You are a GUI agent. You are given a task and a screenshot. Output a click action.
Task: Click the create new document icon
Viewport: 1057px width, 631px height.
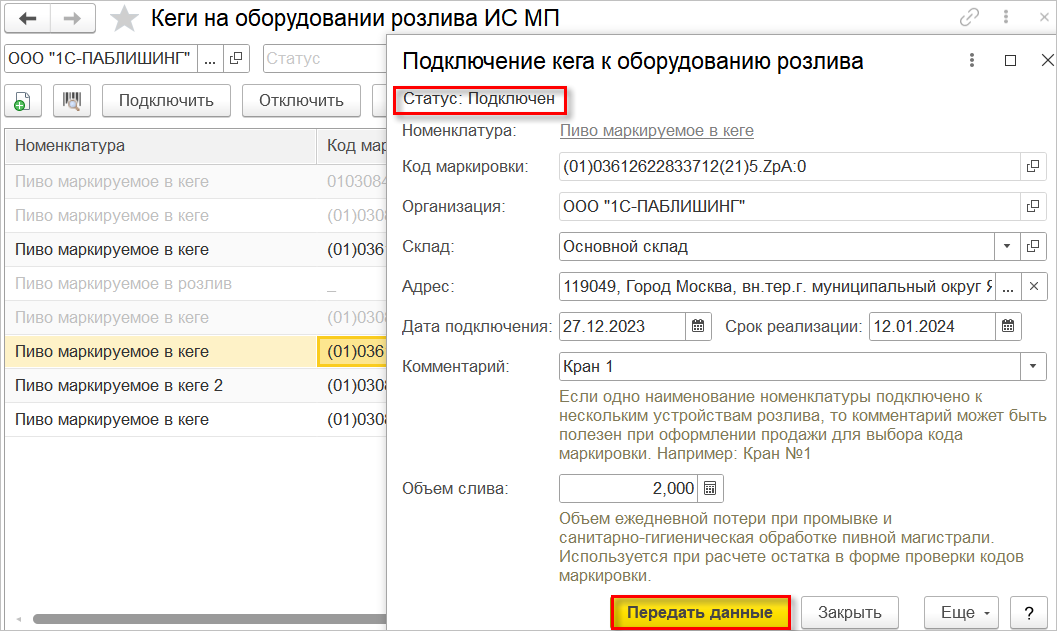(x=22, y=100)
